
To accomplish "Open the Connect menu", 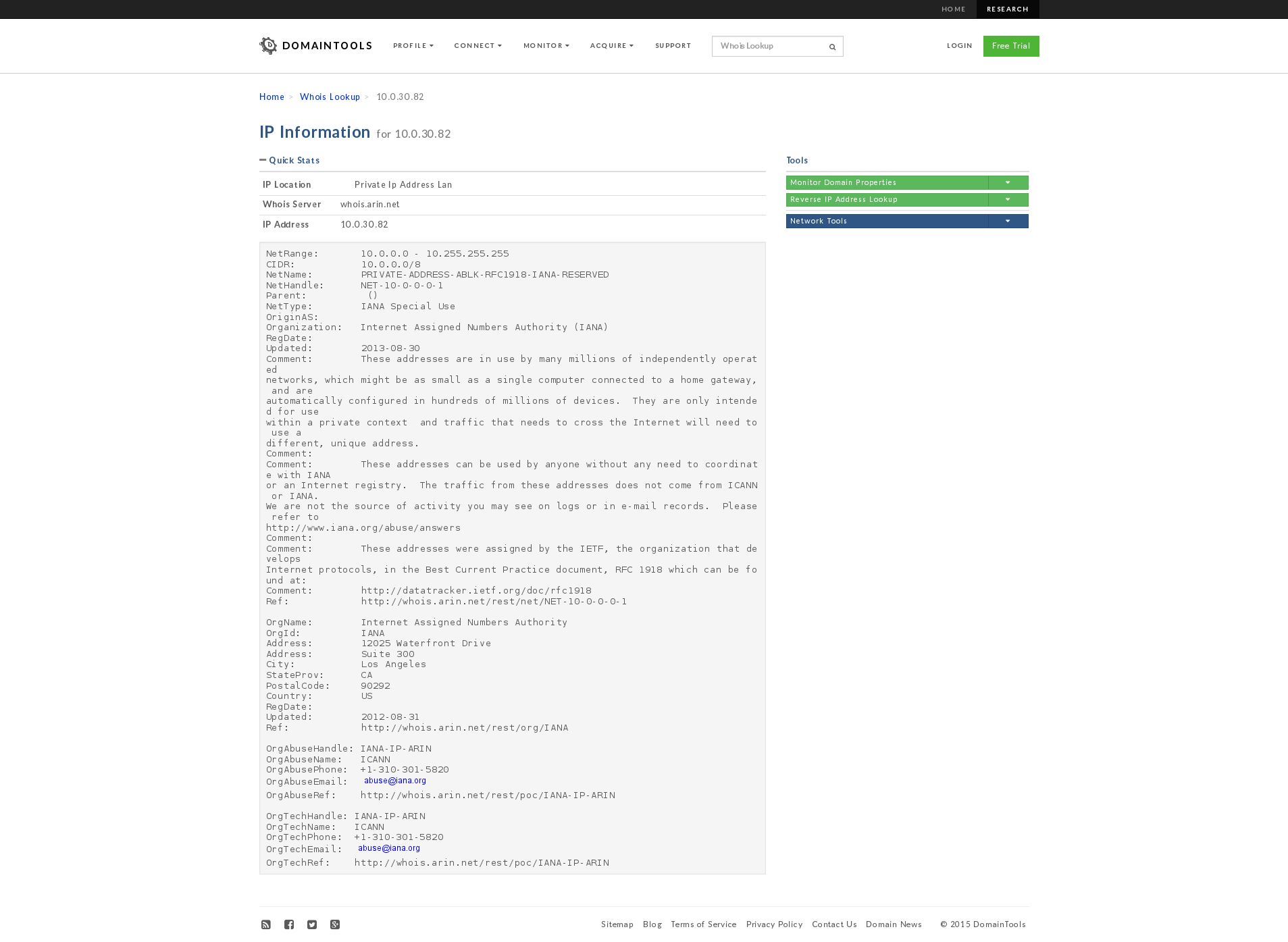I will [x=478, y=46].
